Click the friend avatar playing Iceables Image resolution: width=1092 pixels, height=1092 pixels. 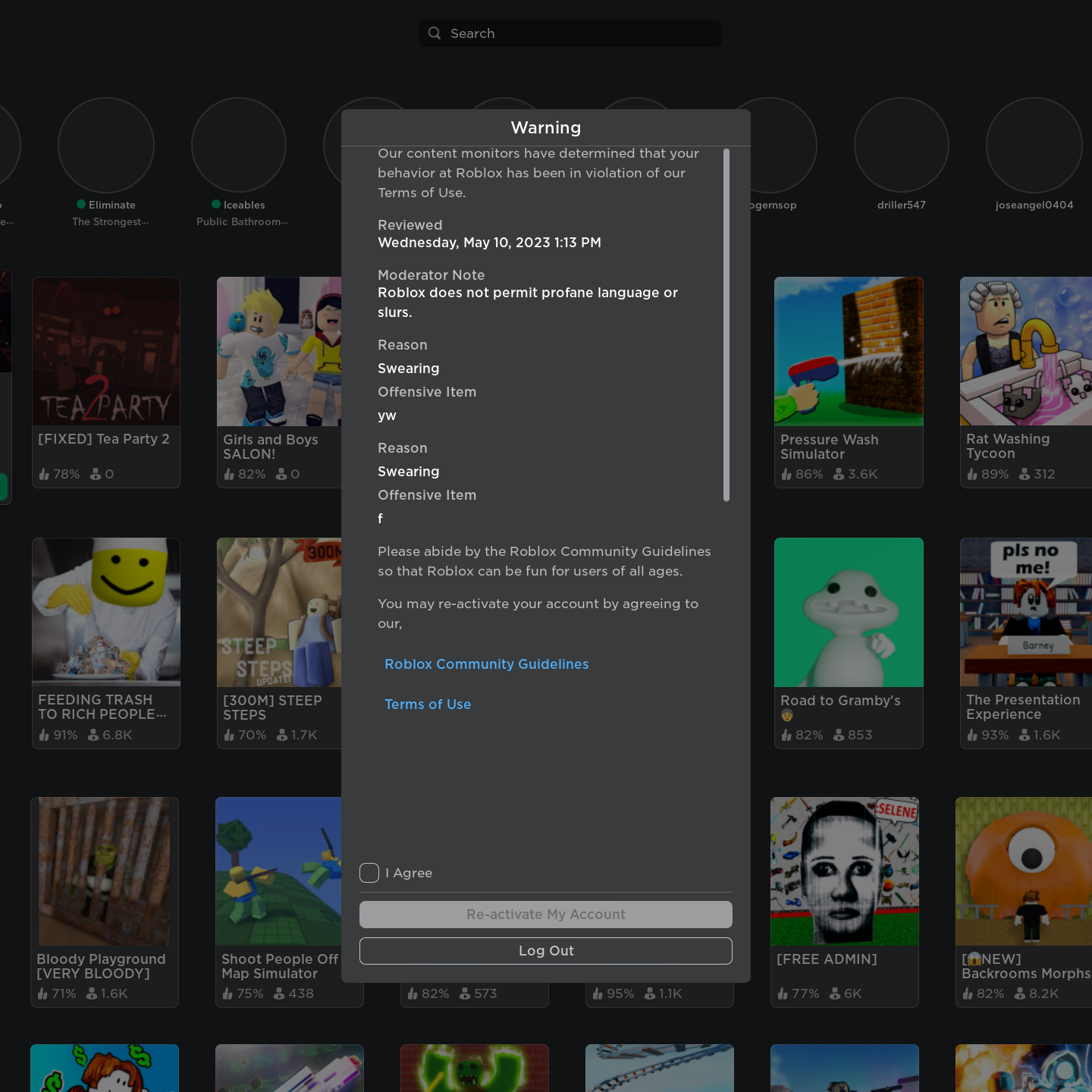[x=239, y=145]
